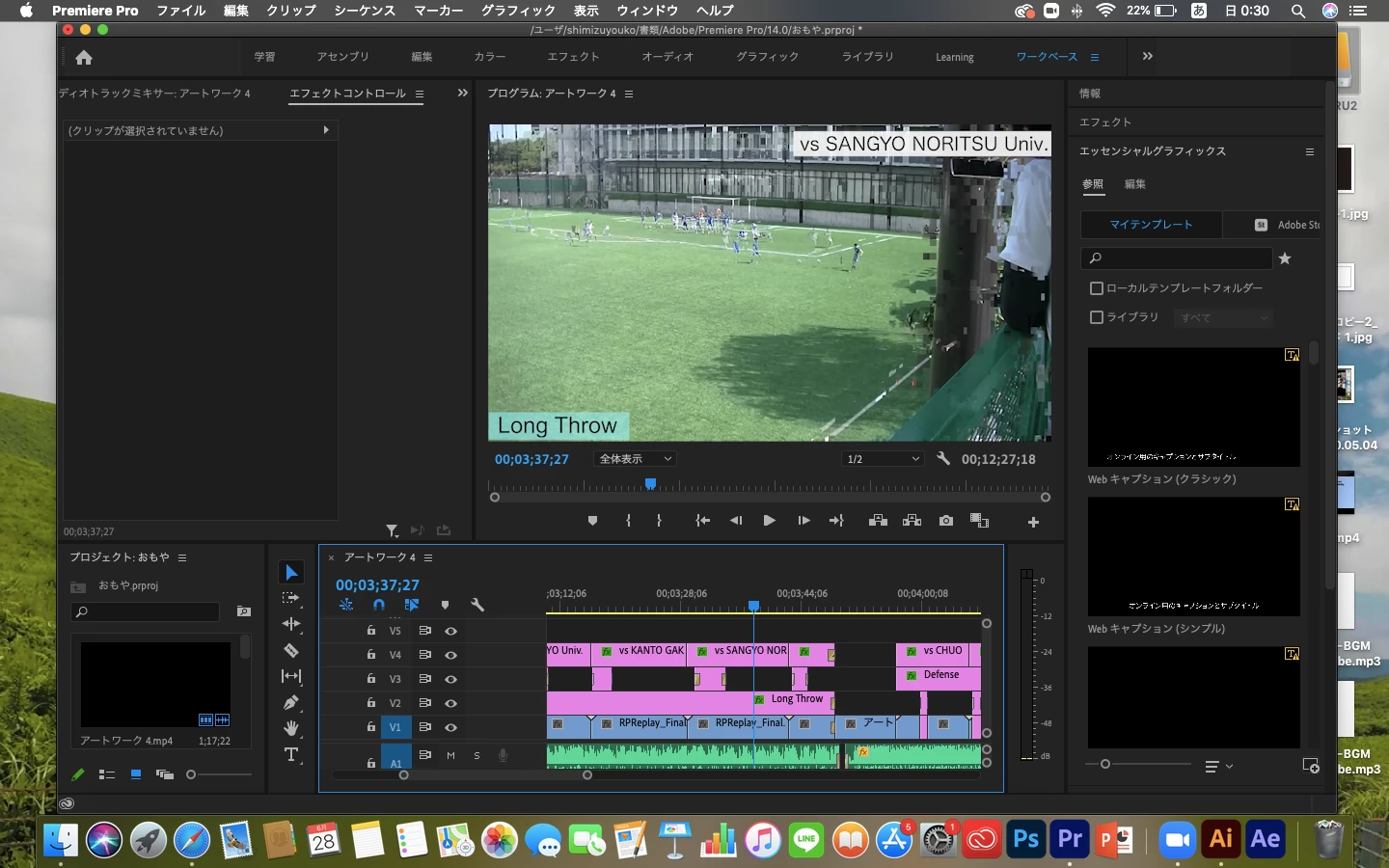Export frame with camera icon
The width and height of the screenshot is (1389, 868).
click(946, 521)
